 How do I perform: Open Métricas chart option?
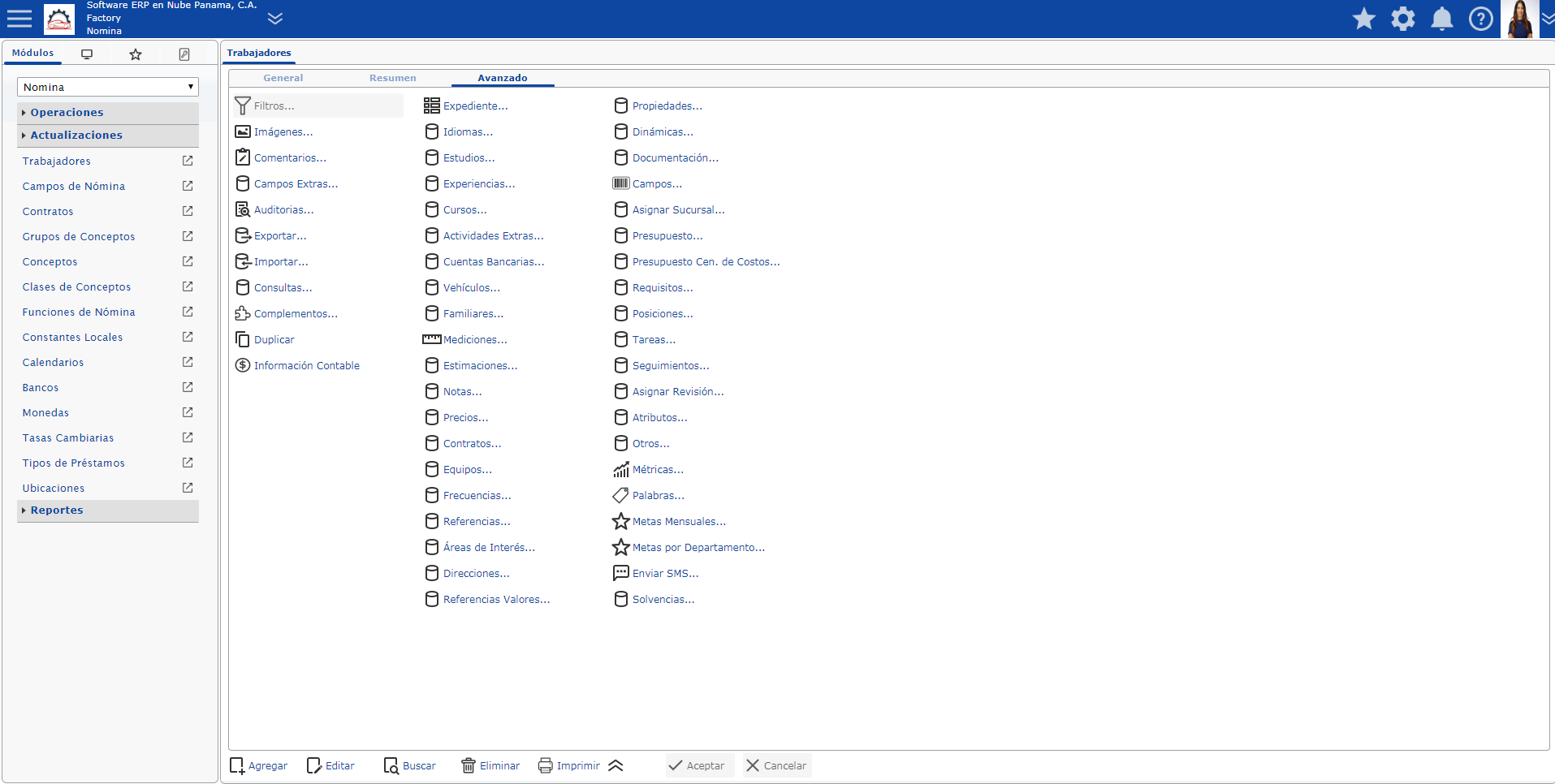tap(648, 469)
